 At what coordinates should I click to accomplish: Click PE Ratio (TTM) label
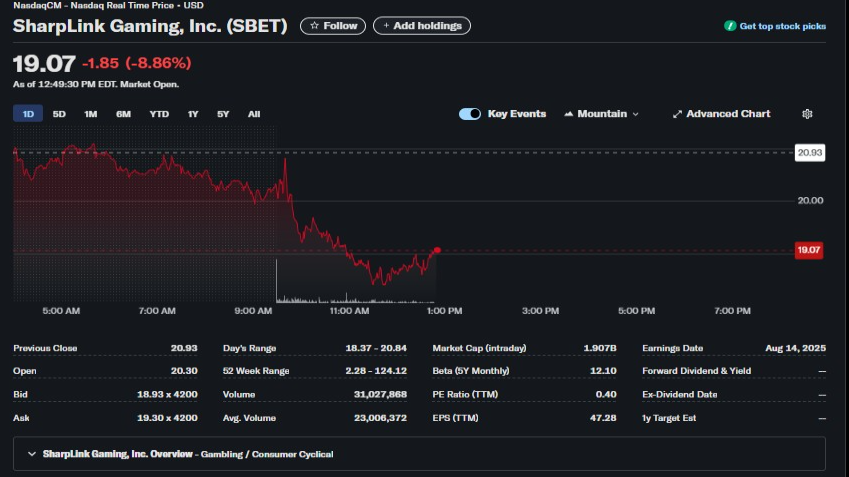pos(465,394)
